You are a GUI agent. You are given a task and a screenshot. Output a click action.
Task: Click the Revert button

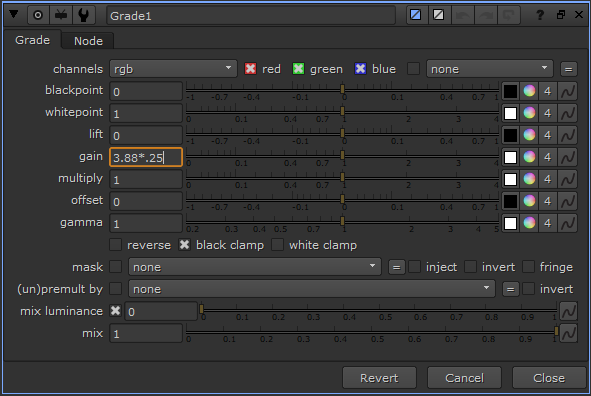[x=379, y=378]
